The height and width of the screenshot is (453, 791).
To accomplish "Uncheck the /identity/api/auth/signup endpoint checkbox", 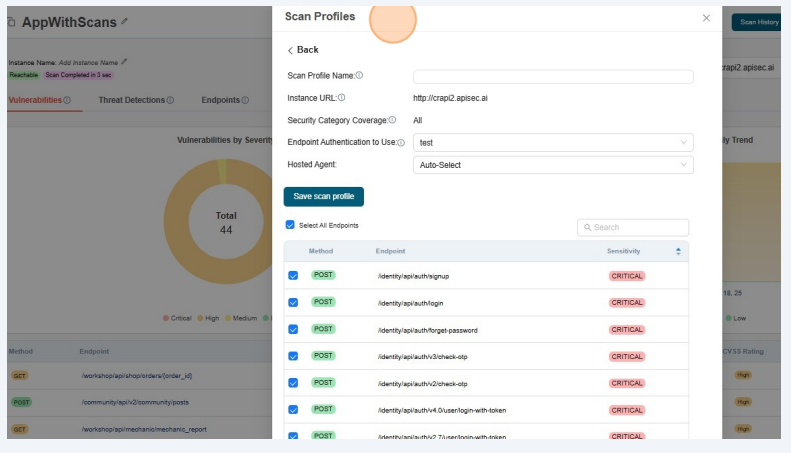I will pyautogui.click(x=293, y=275).
